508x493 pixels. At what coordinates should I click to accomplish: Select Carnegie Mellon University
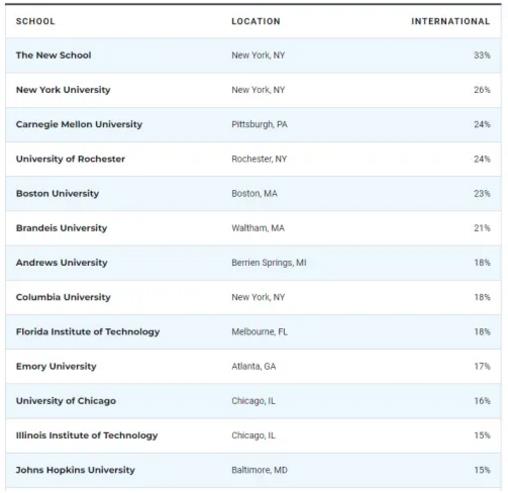[79, 124]
